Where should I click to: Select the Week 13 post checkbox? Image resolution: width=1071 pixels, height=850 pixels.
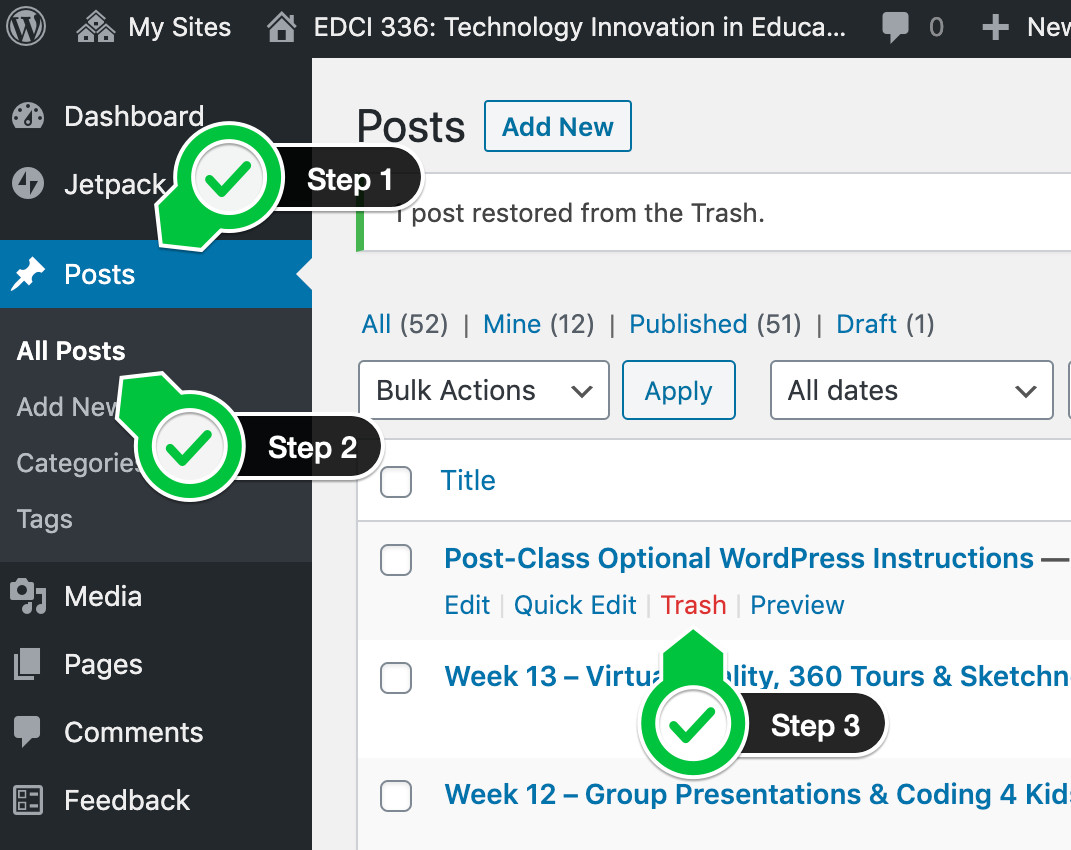coord(396,678)
